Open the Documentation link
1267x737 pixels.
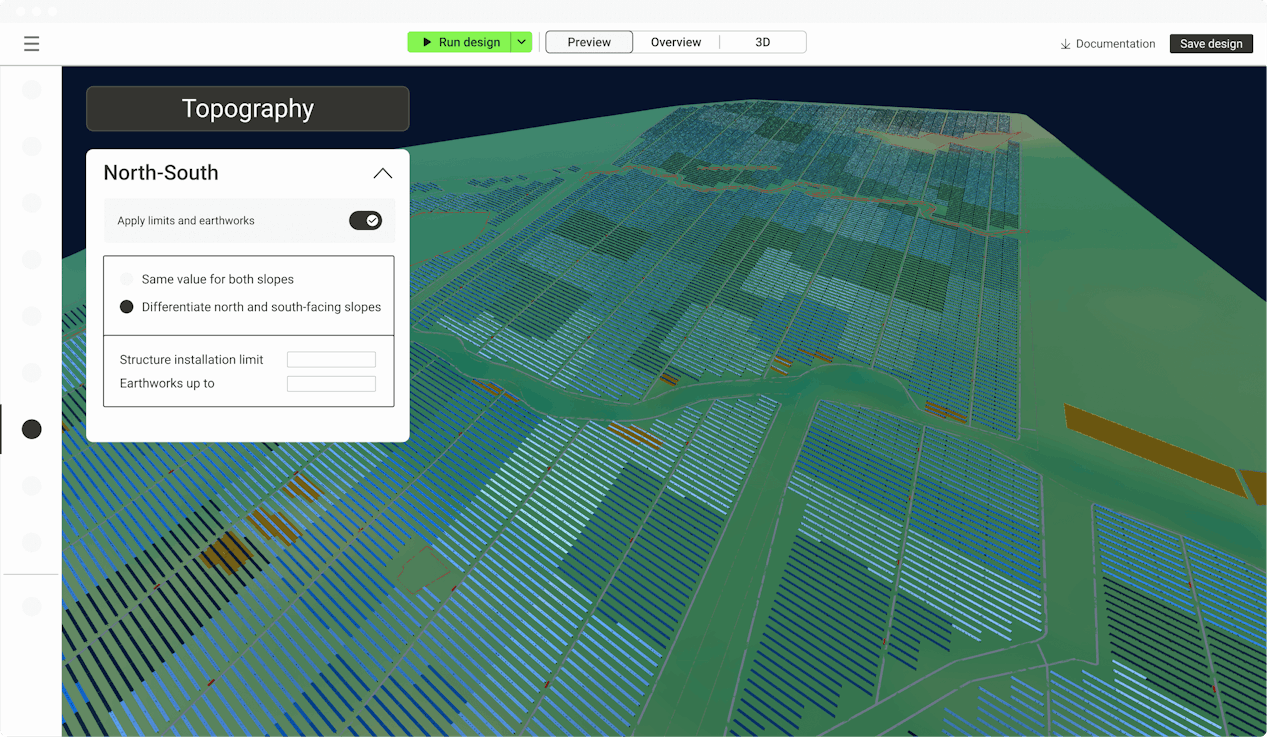pos(1115,44)
